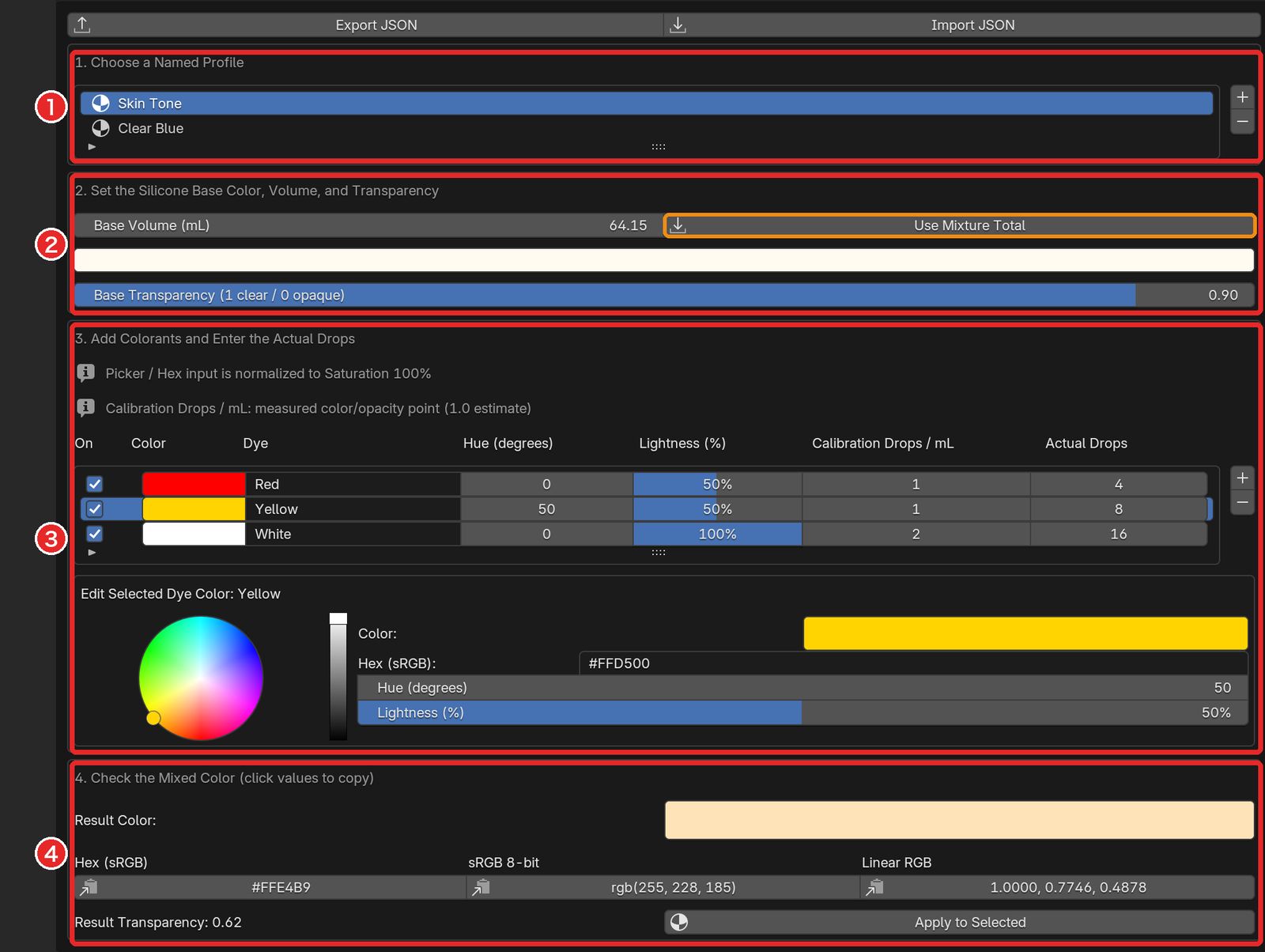Open the Red dye color swatch

tap(194, 484)
